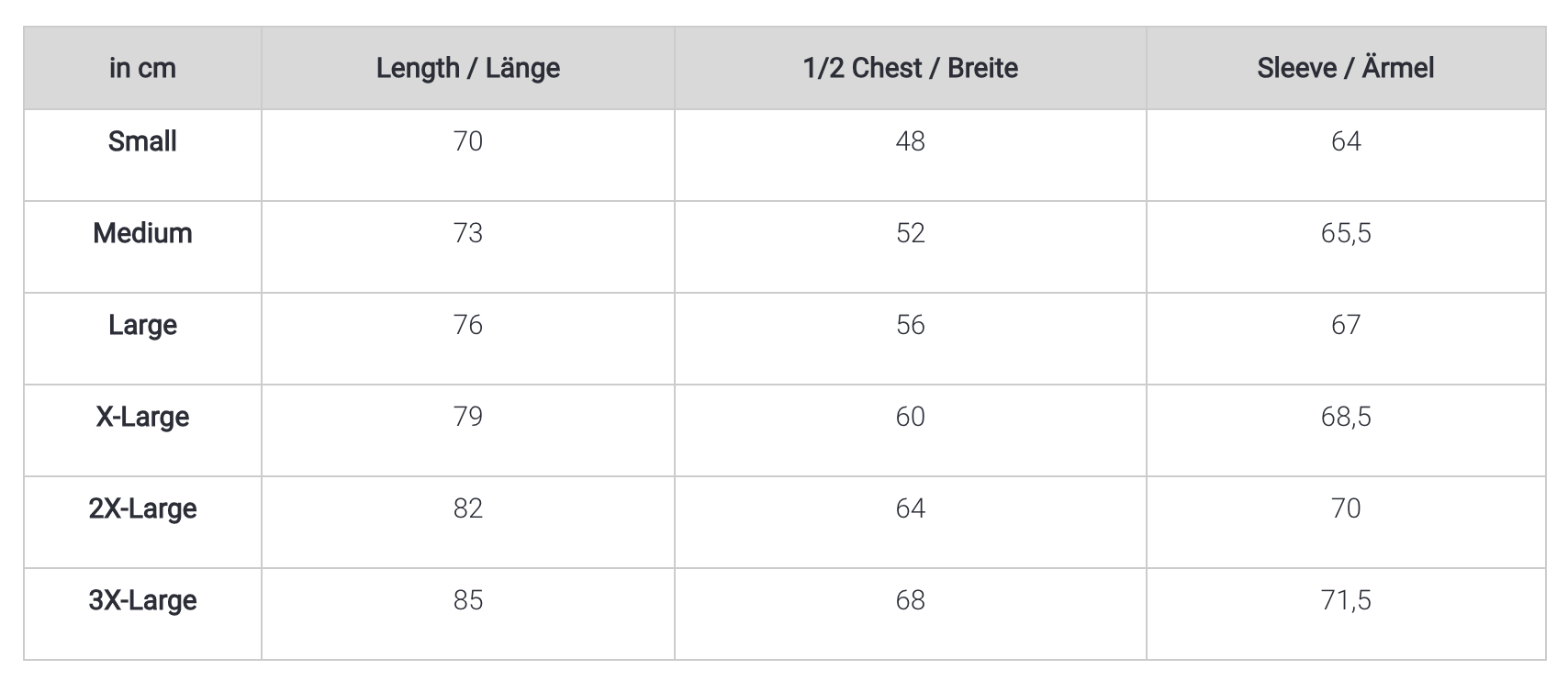Viewport: 1568px width, 681px height.
Task: Select the 'Medium' size row label
Action: click(142, 233)
